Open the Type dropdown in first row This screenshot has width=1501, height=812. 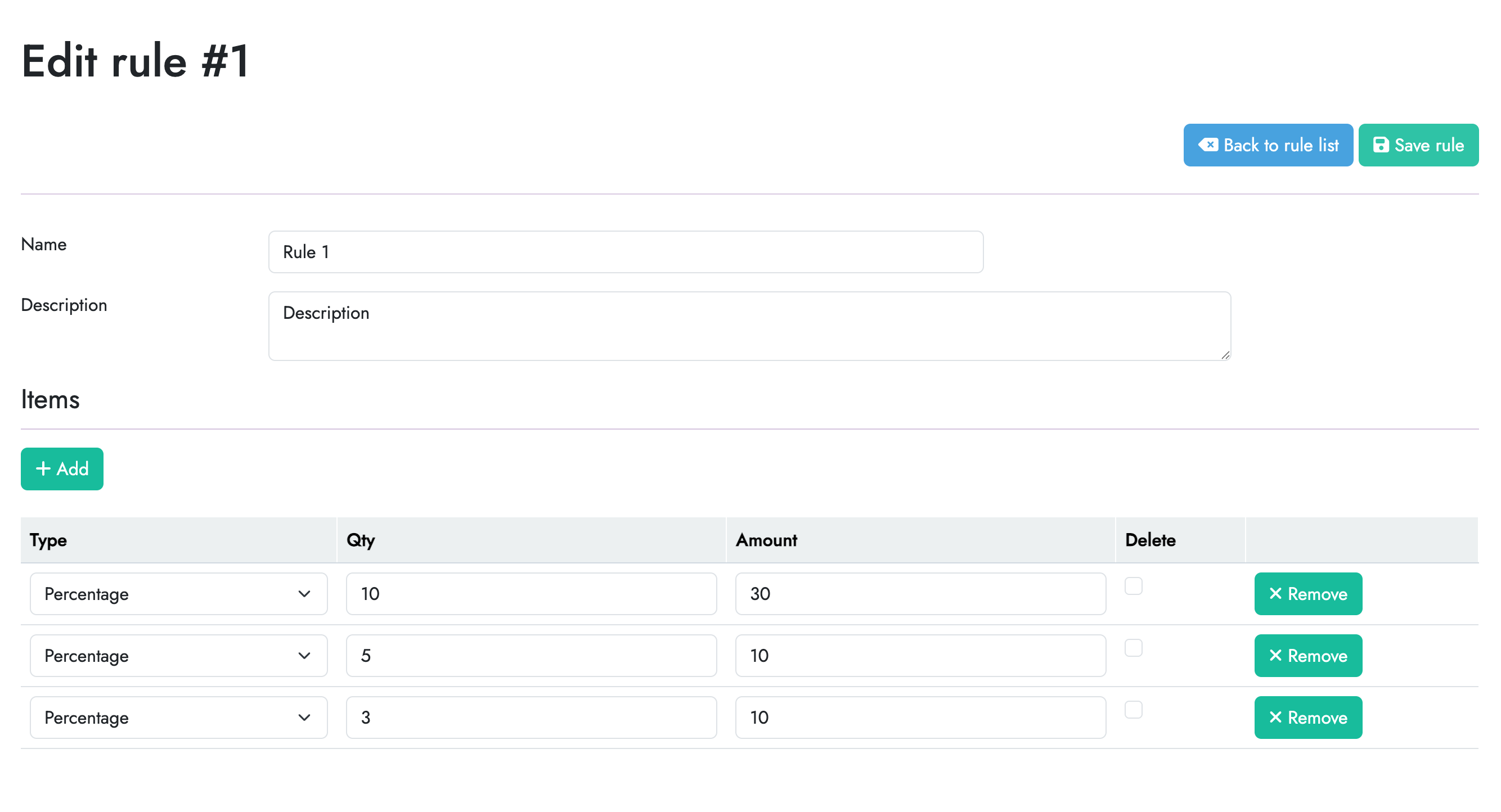click(178, 594)
